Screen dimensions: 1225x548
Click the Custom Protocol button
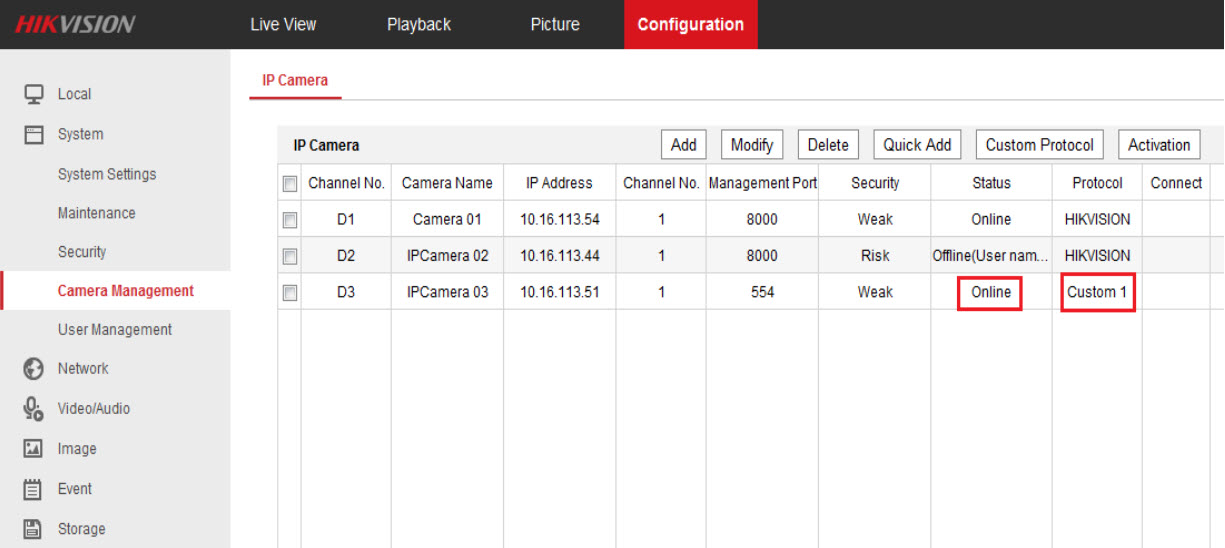tap(1039, 145)
